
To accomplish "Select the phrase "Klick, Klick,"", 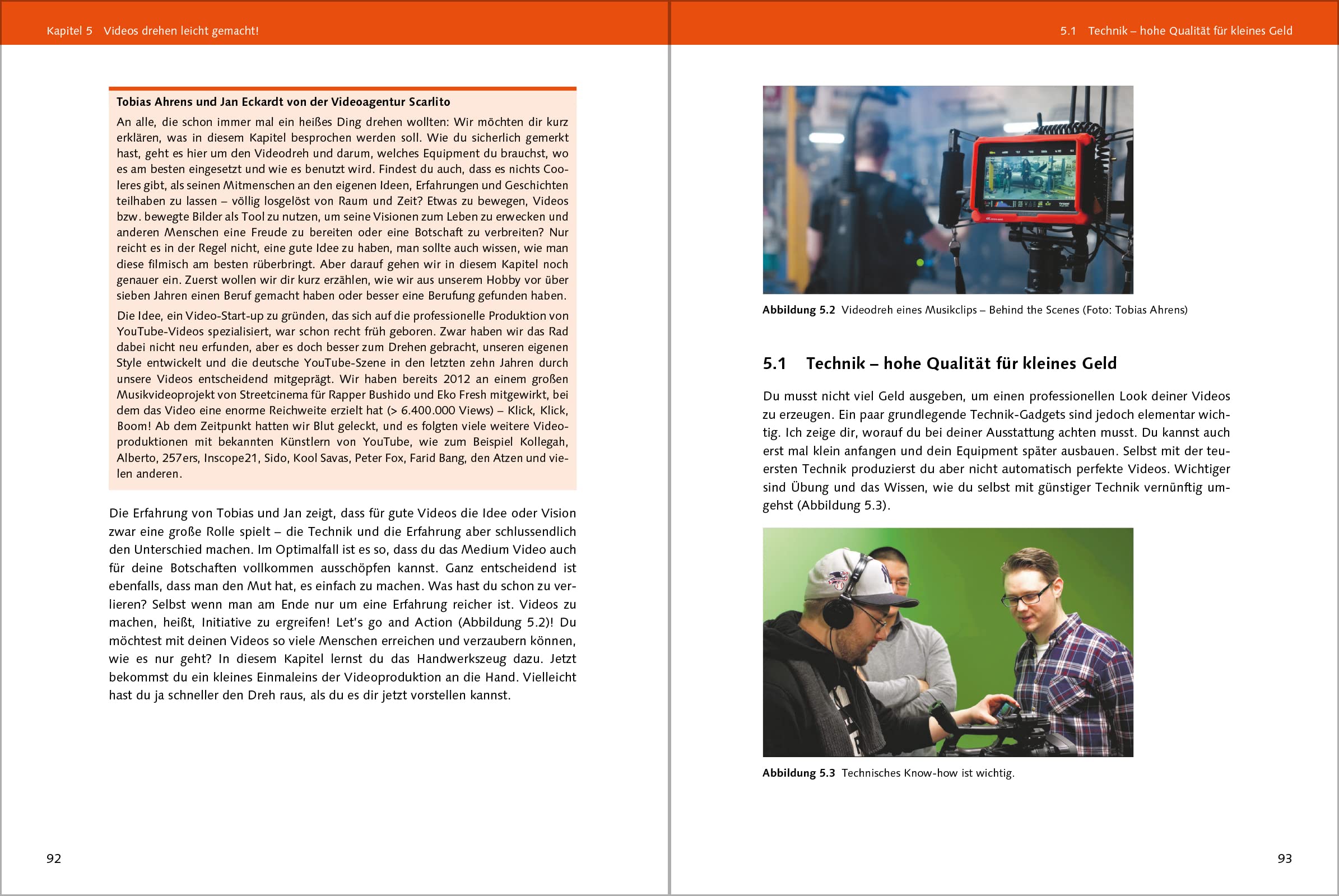I will (538, 410).
